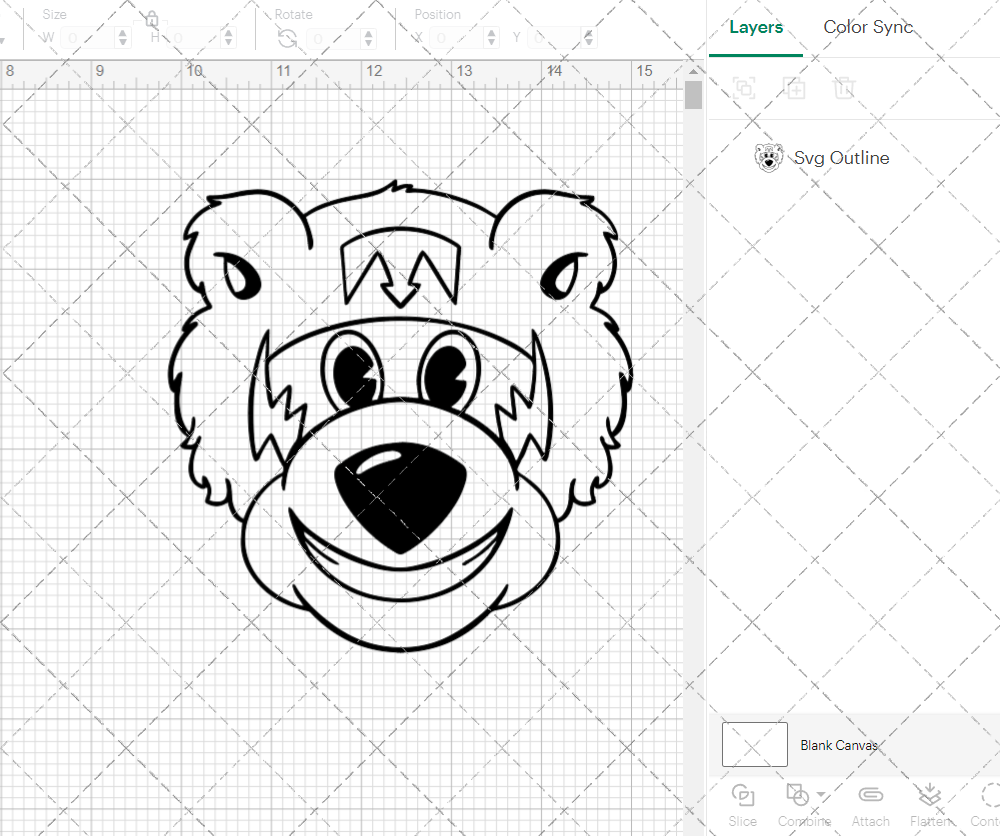
Task: Select the Svg Outline layer
Action: [842, 158]
